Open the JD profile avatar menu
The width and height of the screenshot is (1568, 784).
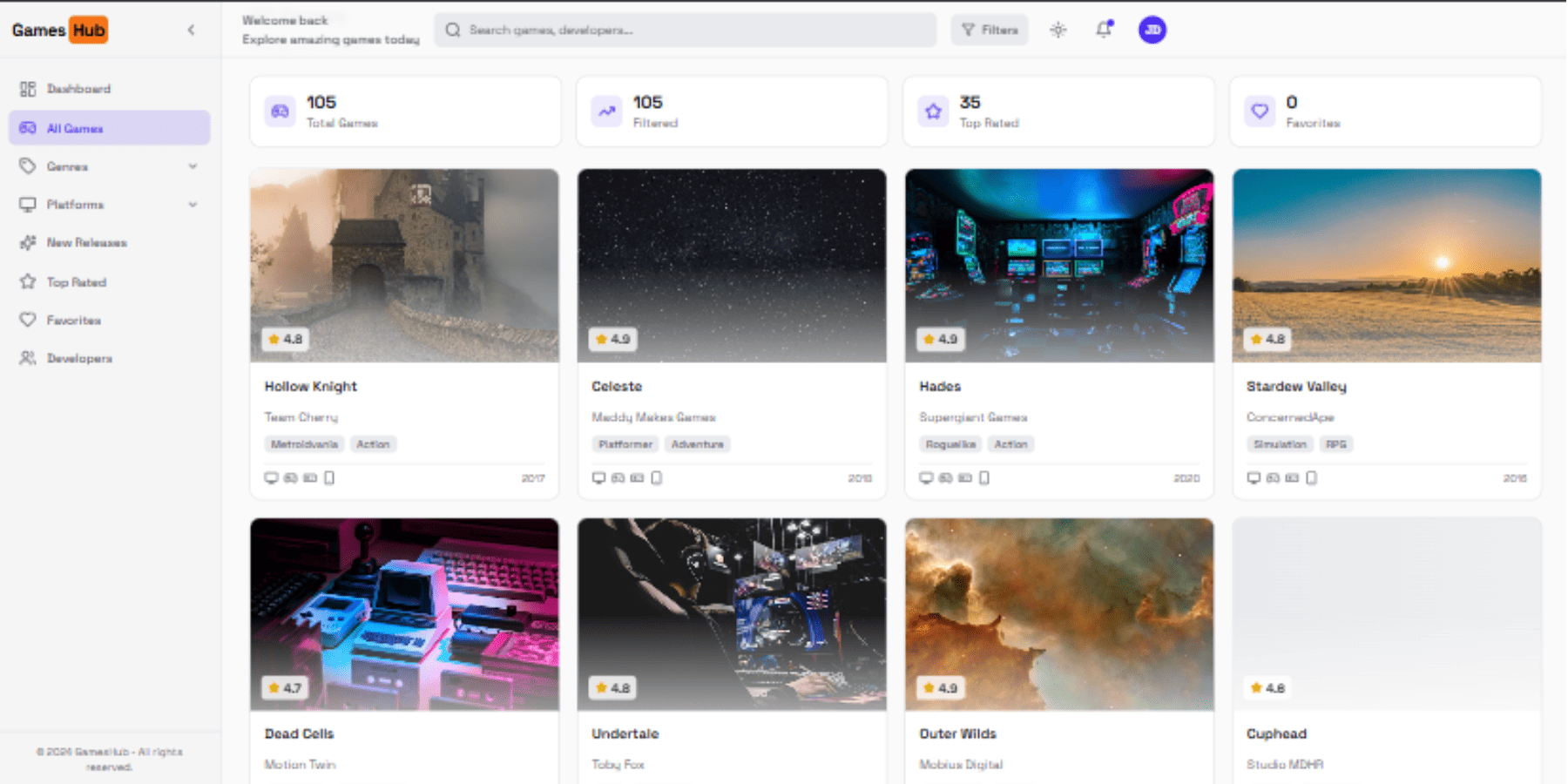1152,29
